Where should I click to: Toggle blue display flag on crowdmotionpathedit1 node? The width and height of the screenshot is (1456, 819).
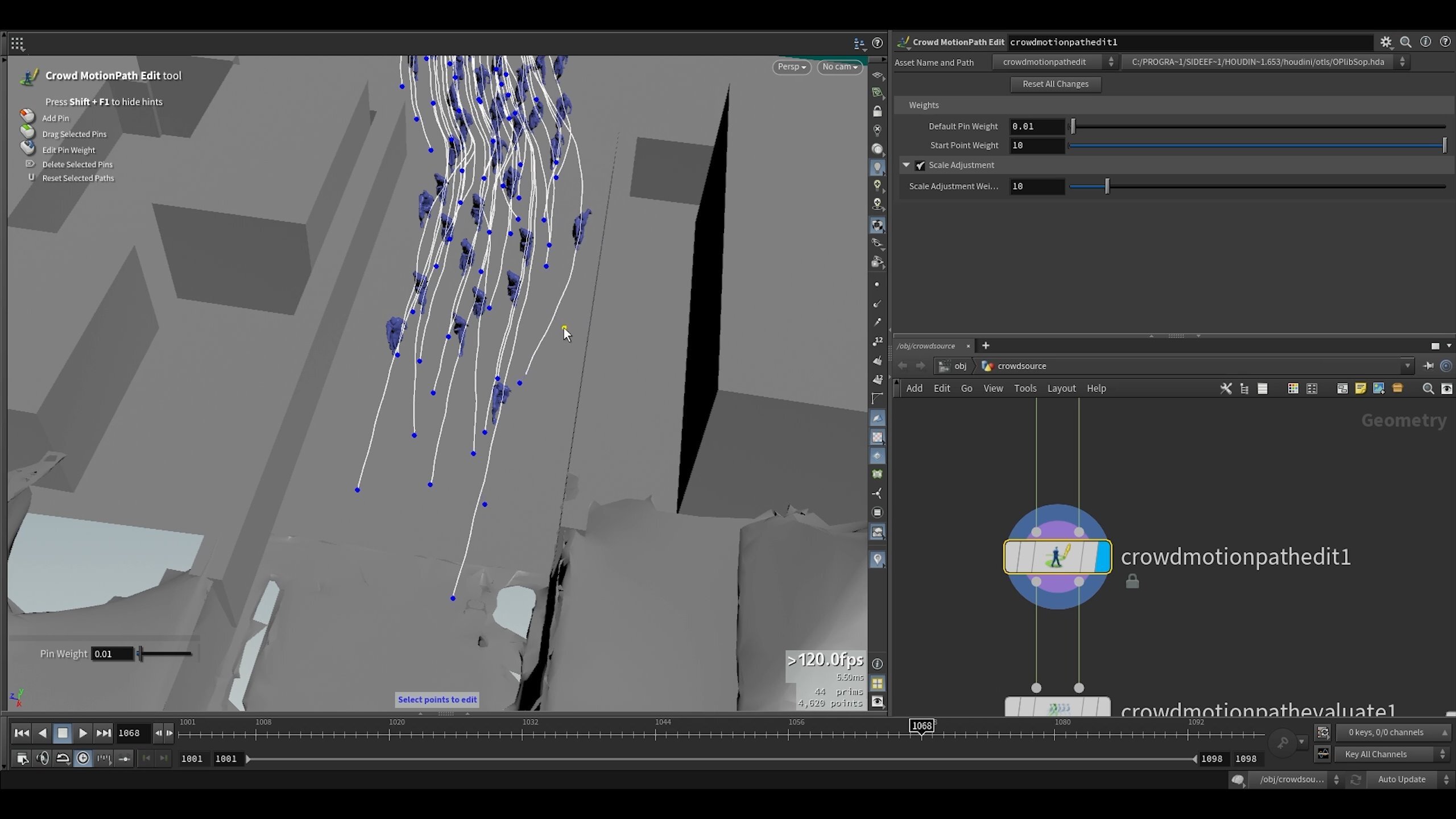(1102, 557)
